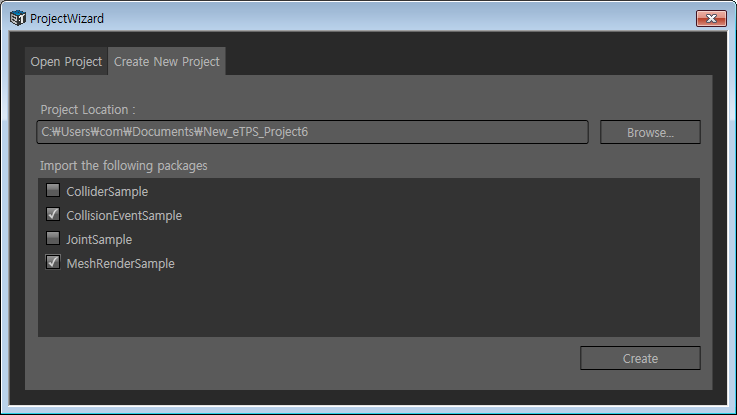Click the "Import the following packages" heading

point(124,165)
